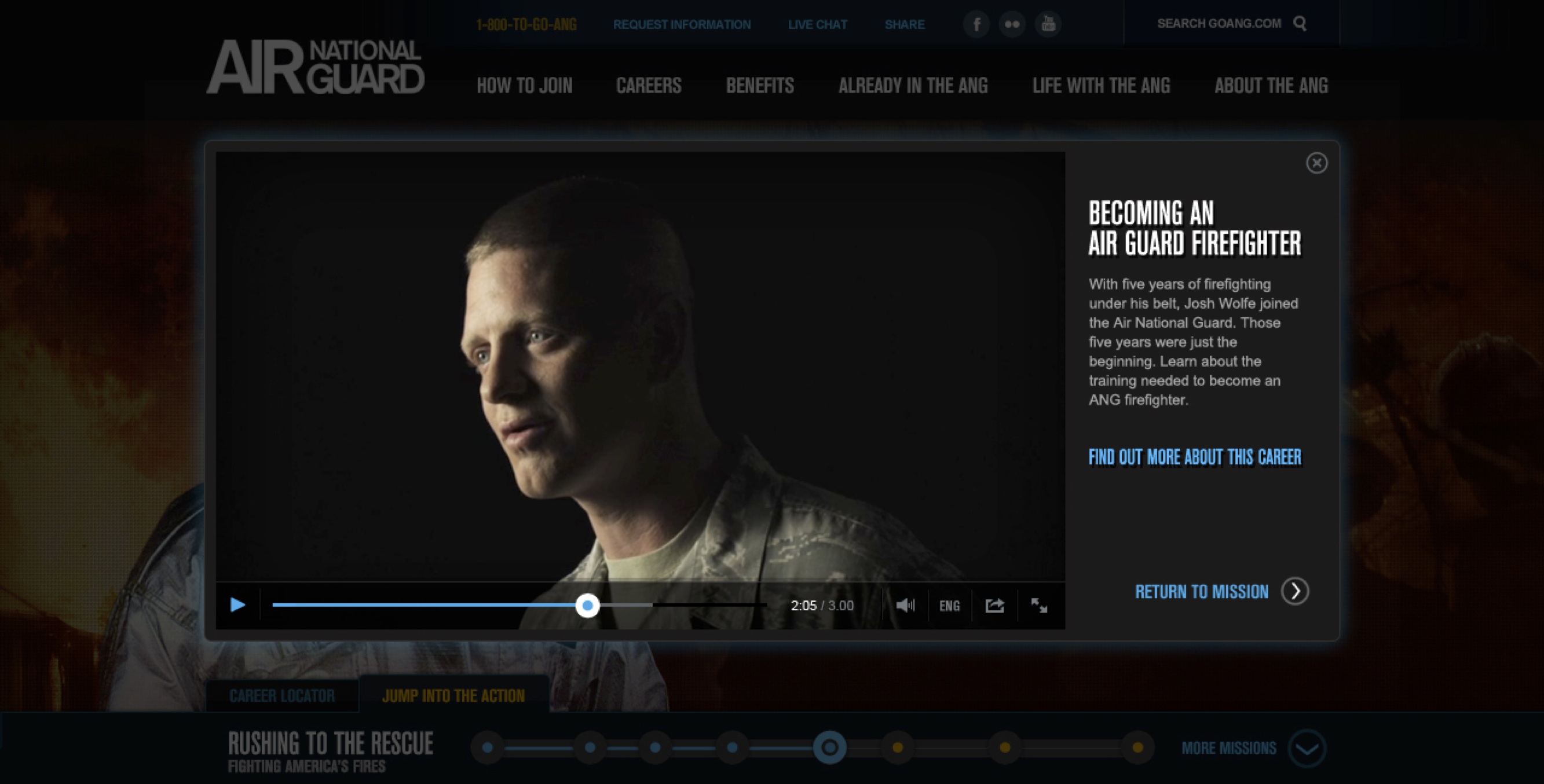The width and height of the screenshot is (1544, 784).
Task: Play the firefighter video
Action: click(237, 605)
